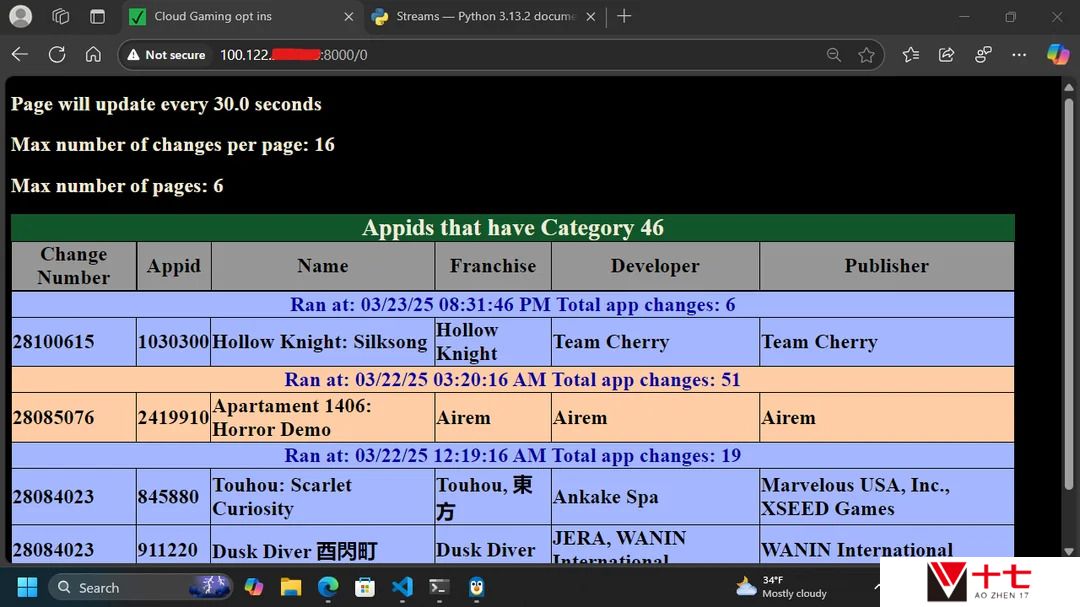Select change number 28100615
Viewport: 1080px width, 607px height.
tap(74, 342)
